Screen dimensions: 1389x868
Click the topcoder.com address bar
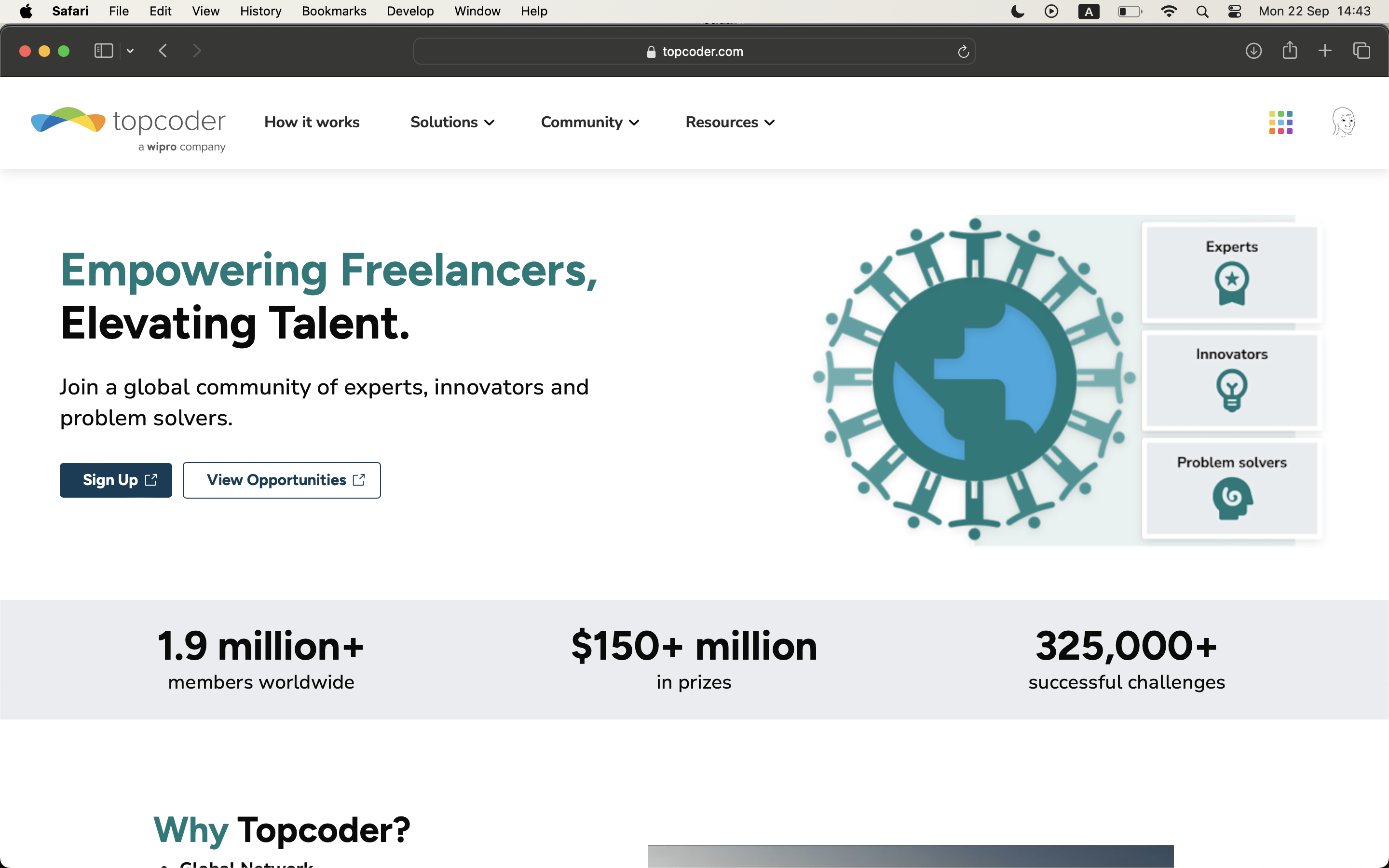(694, 52)
